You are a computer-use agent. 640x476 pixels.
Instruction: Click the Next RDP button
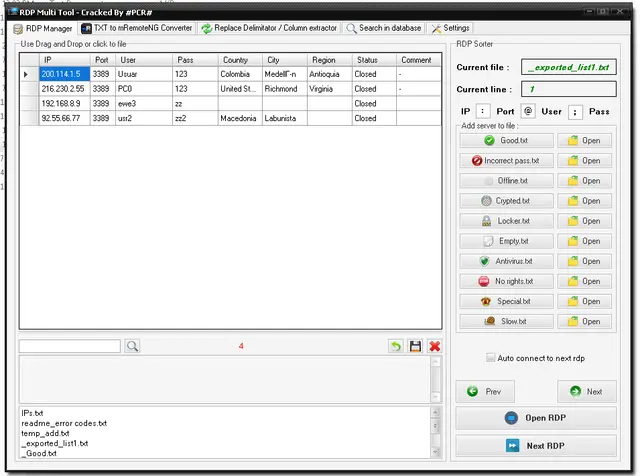point(535,445)
